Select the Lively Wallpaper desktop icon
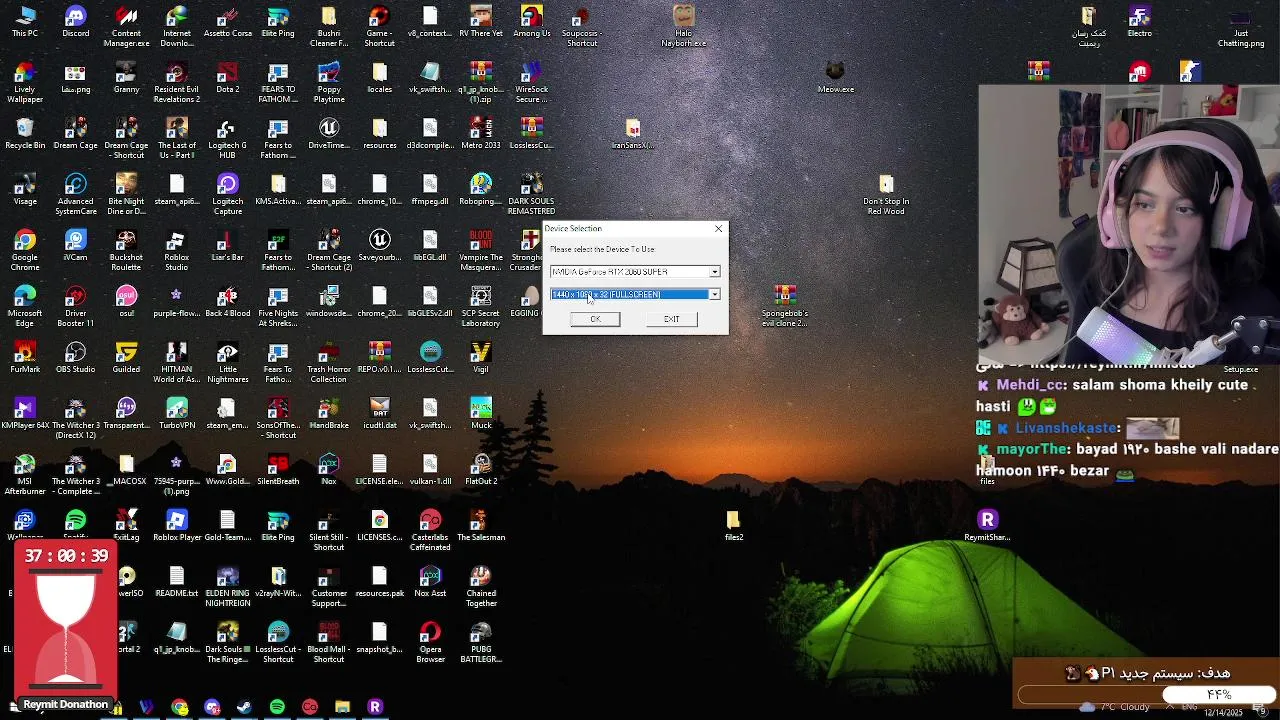Image resolution: width=1280 pixels, height=720 pixels. (x=25, y=82)
